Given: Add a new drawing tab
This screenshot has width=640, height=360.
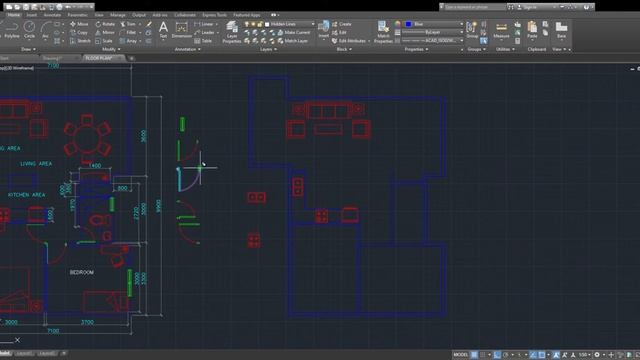Looking at the screenshot, I should 131,58.
